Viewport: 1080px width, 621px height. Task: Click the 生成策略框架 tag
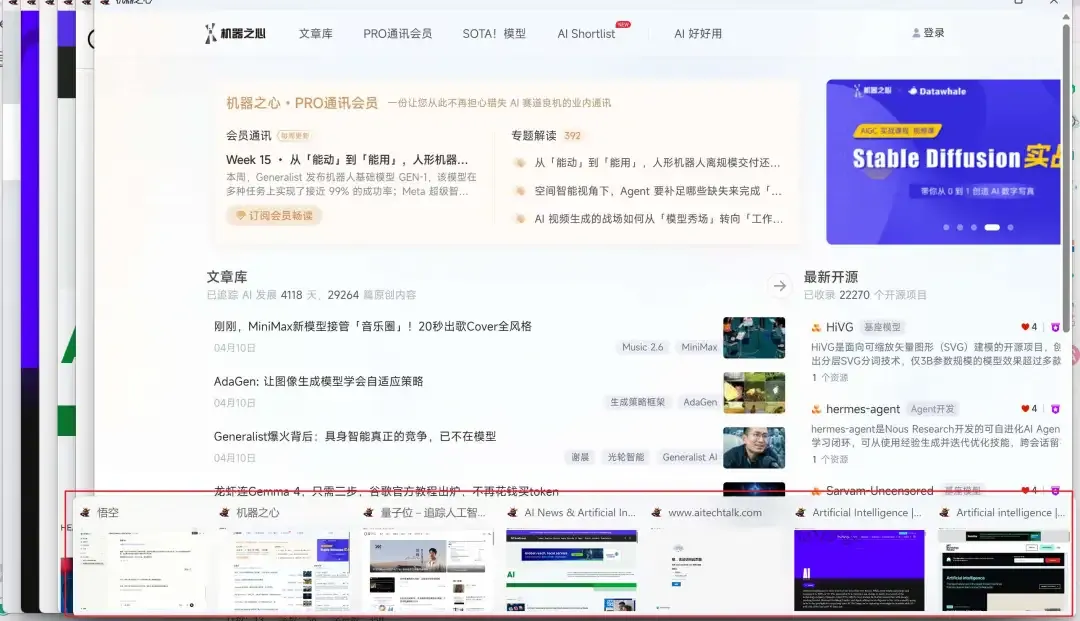click(638, 402)
